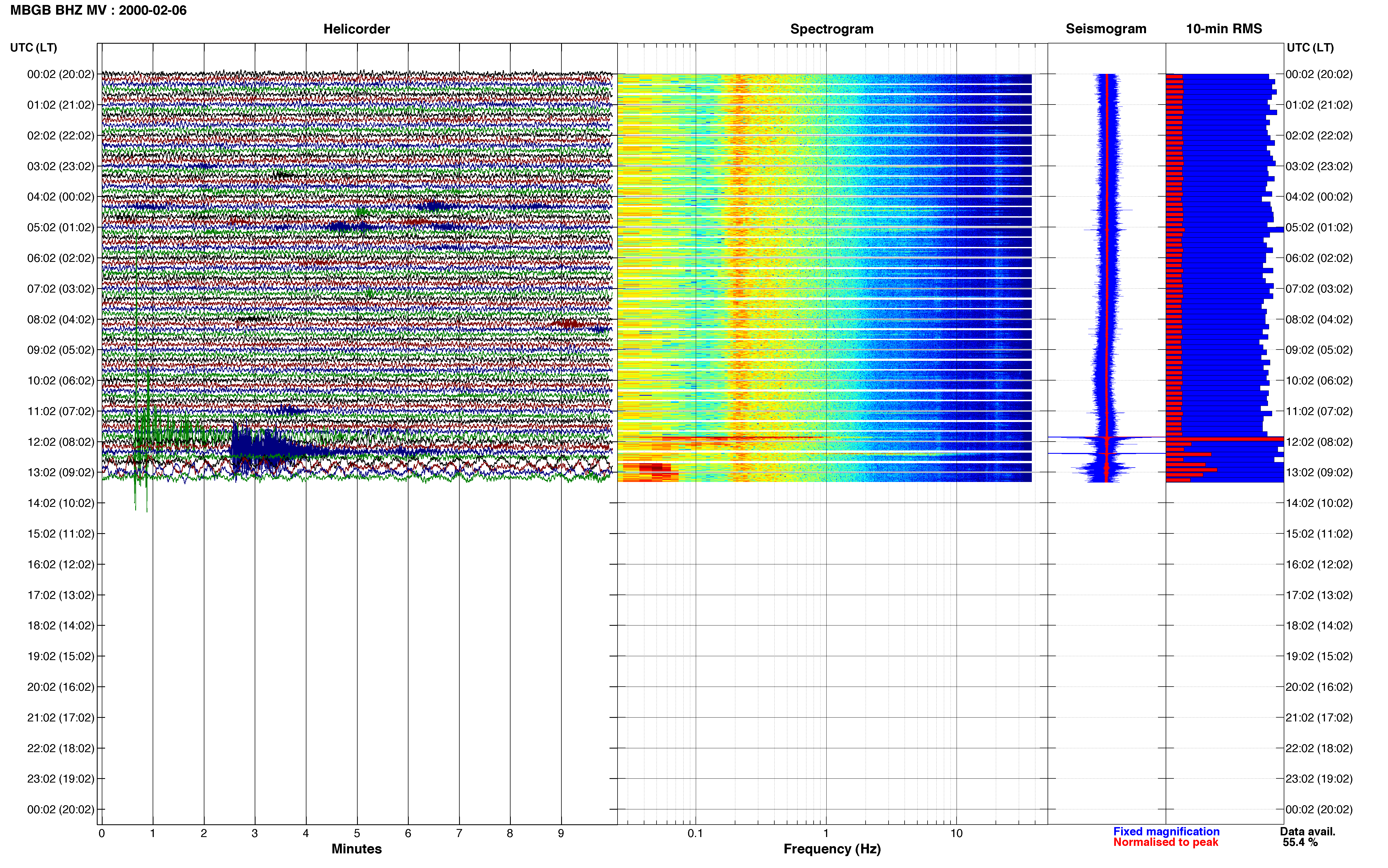1388x868 pixels.
Task: Click right time label '01:02 (21:02)'
Action: (1319, 105)
